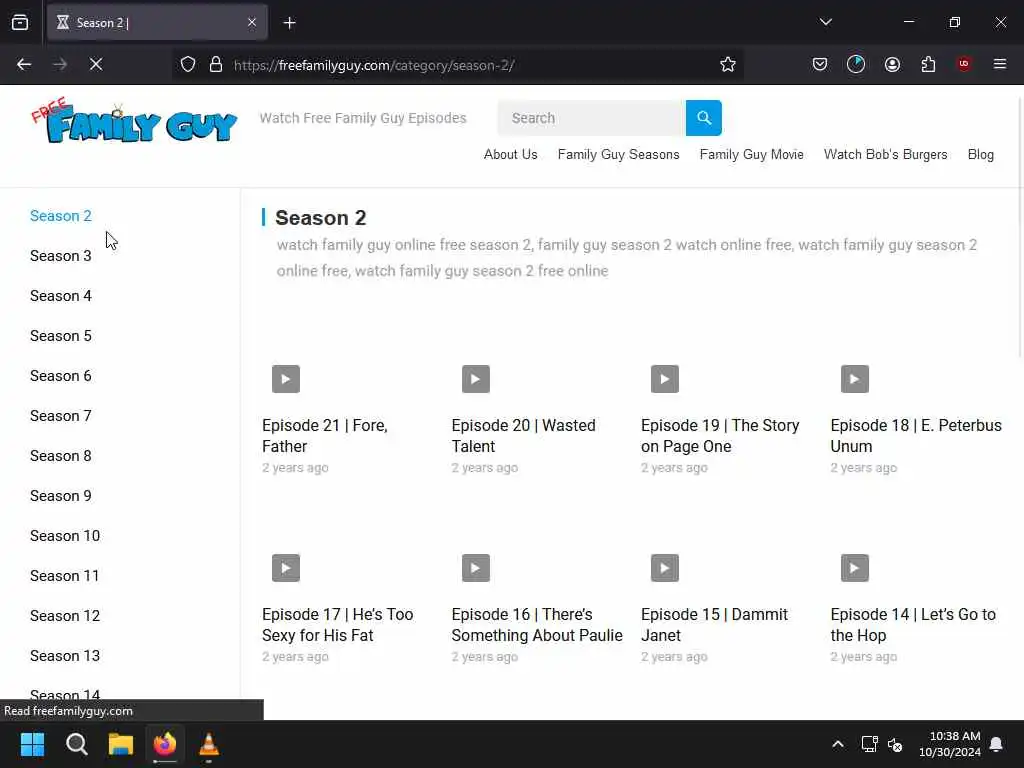Open the Firefox account profile icon

[892, 64]
